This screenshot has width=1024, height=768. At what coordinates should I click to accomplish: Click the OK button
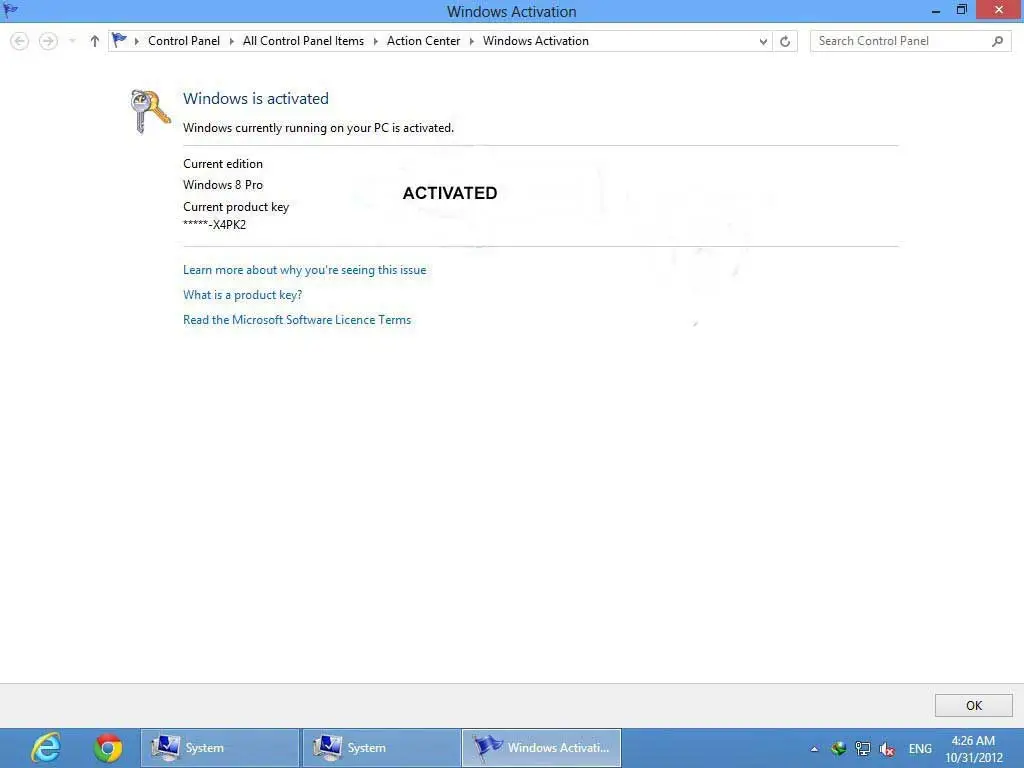tap(973, 705)
